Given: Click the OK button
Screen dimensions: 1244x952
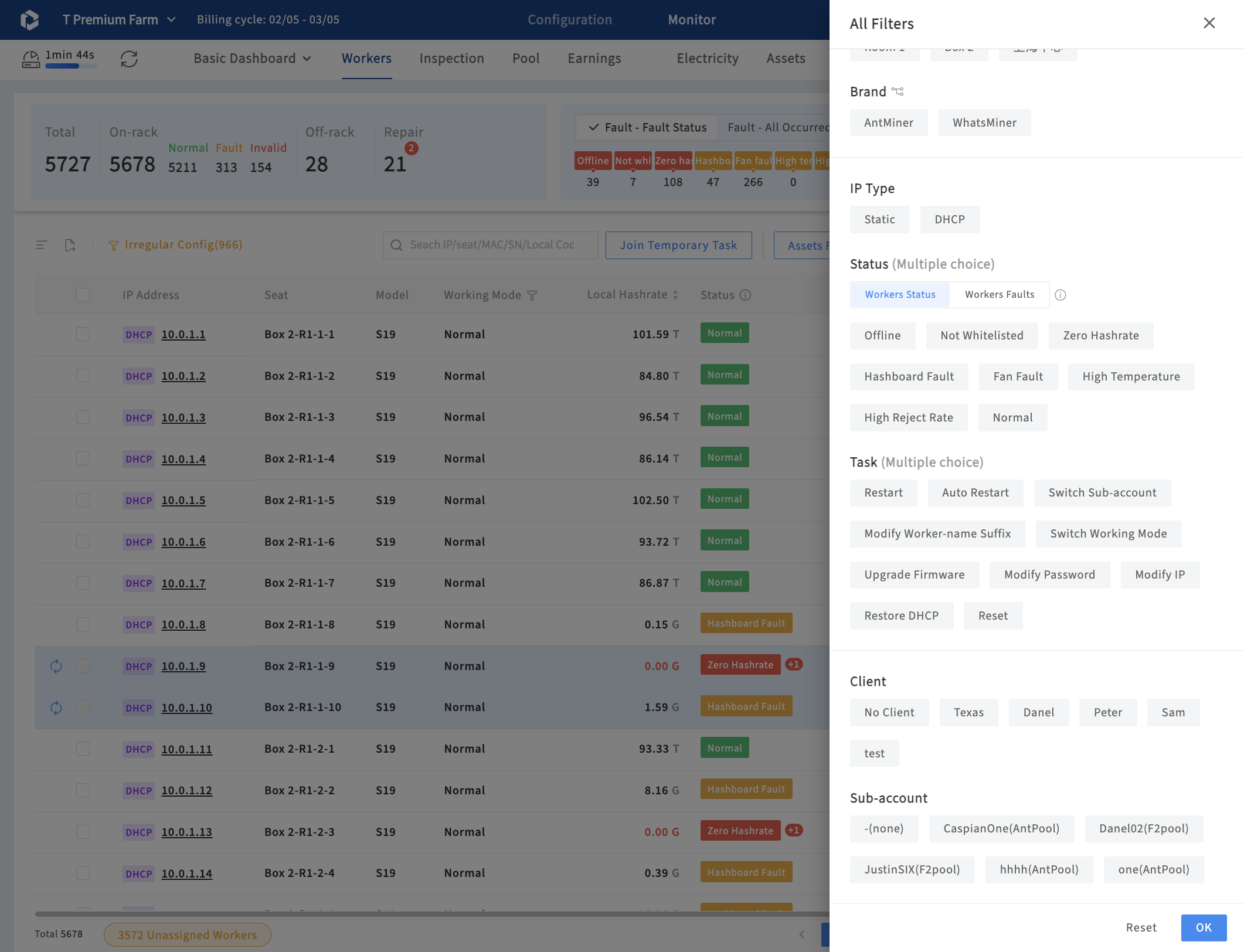Looking at the screenshot, I should coord(1204,927).
